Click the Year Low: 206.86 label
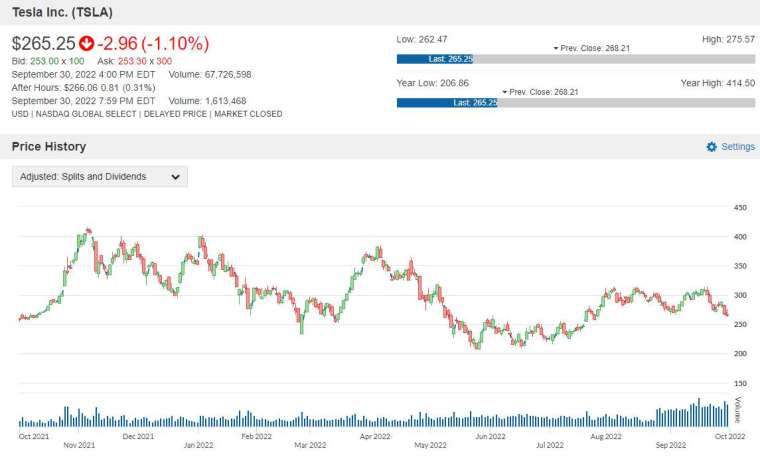Viewport: 760px width, 457px height. point(433,83)
